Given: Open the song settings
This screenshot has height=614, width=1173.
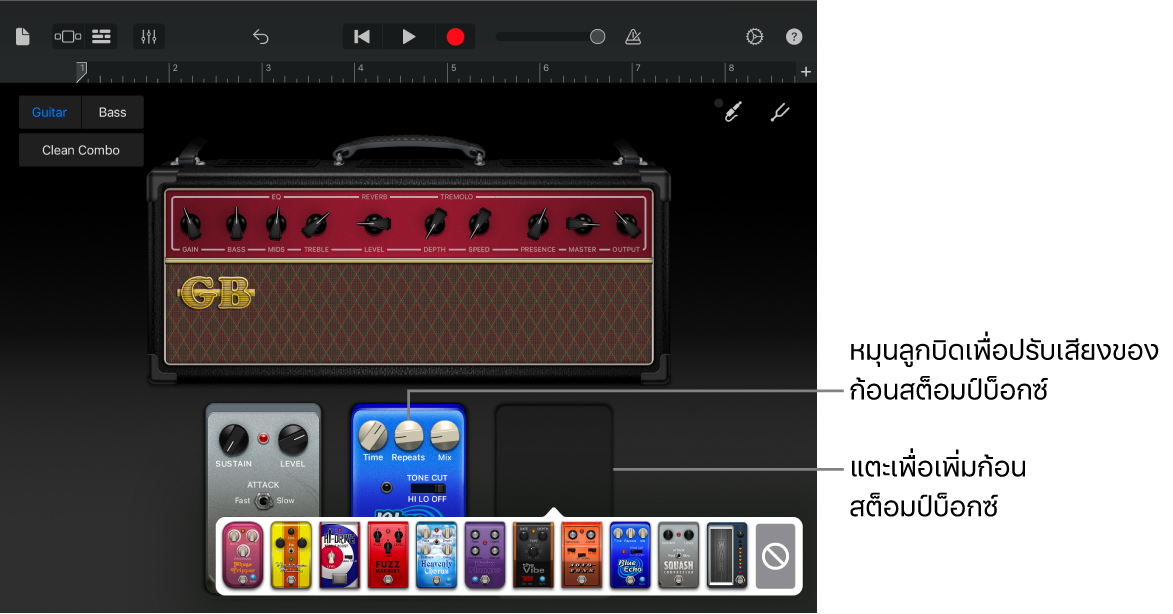Looking at the screenshot, I should (x=754, y=37).
